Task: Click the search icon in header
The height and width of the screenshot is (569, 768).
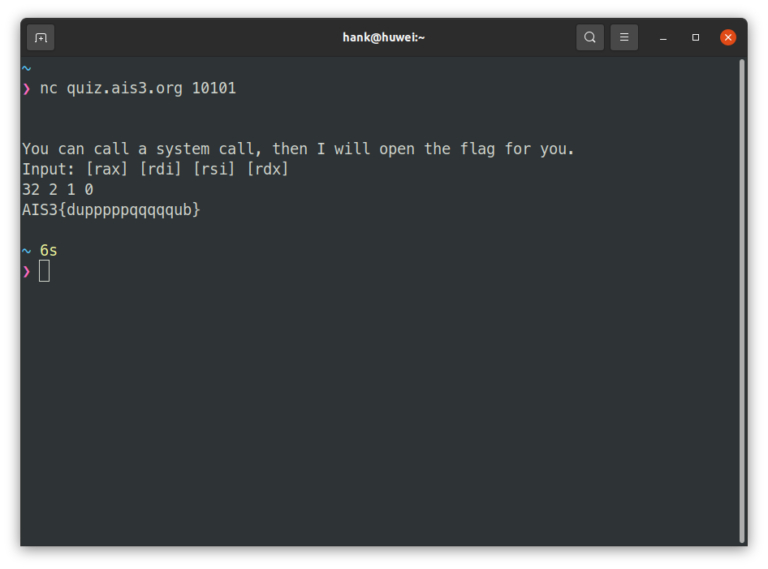Action: point(590,38)
